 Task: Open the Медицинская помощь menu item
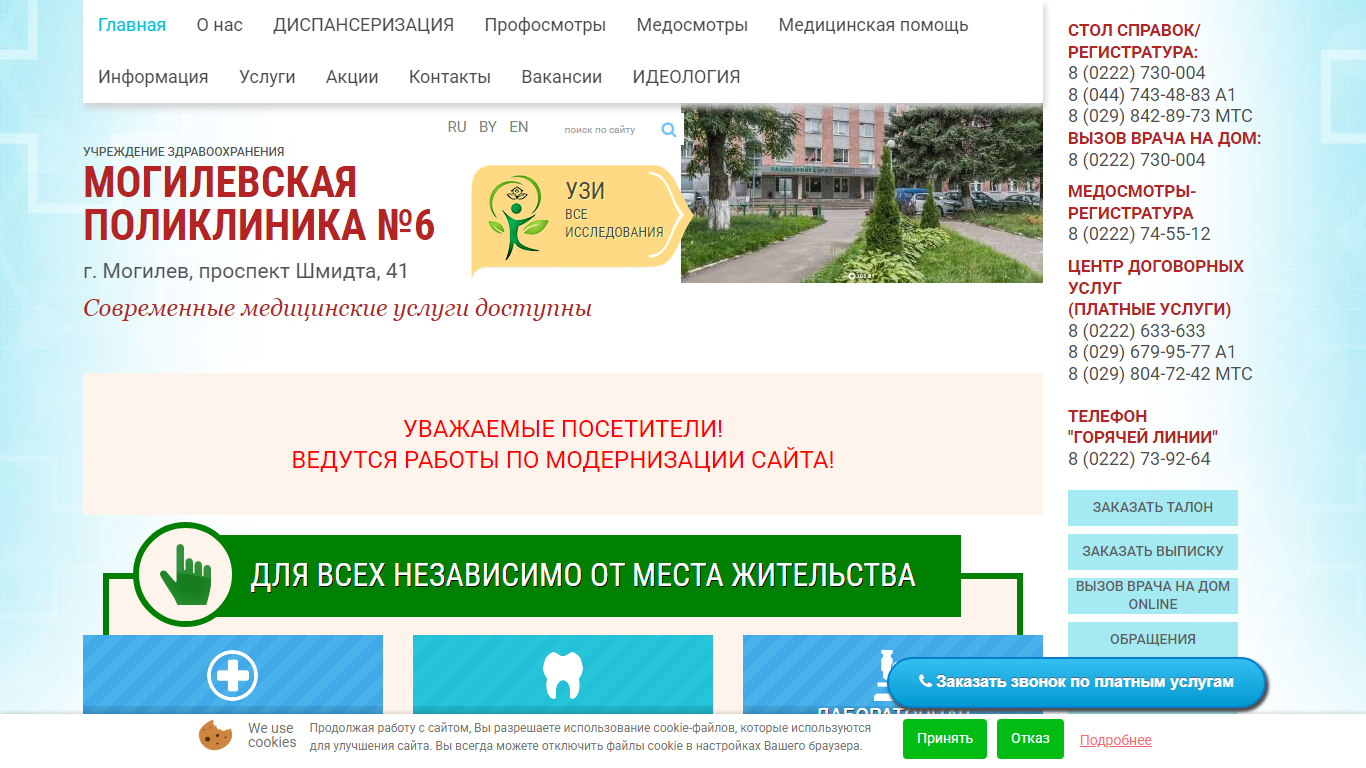pos(874,25)
